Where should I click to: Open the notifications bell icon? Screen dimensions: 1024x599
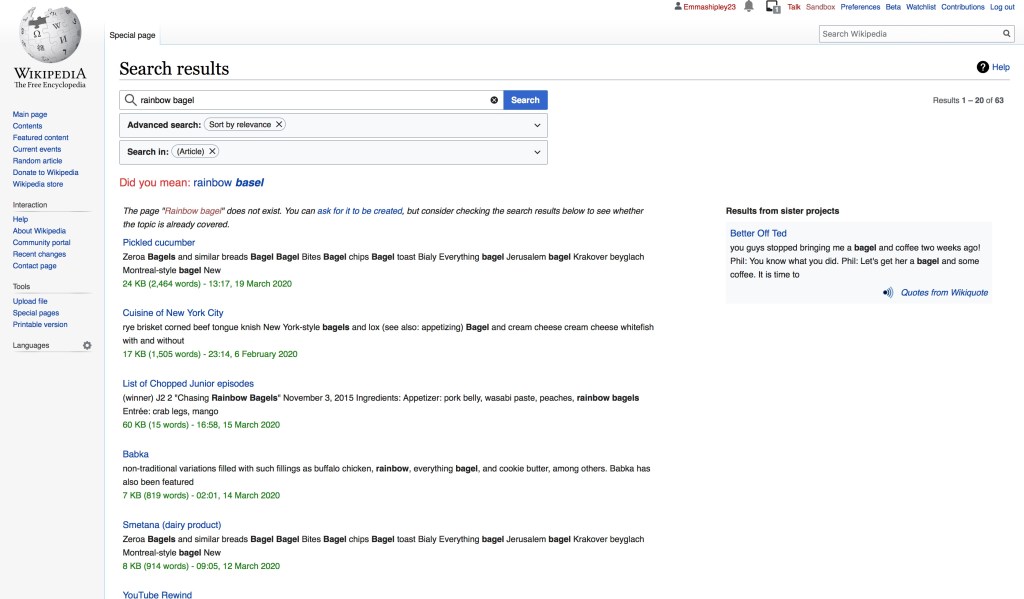click(x=748, y=7)
